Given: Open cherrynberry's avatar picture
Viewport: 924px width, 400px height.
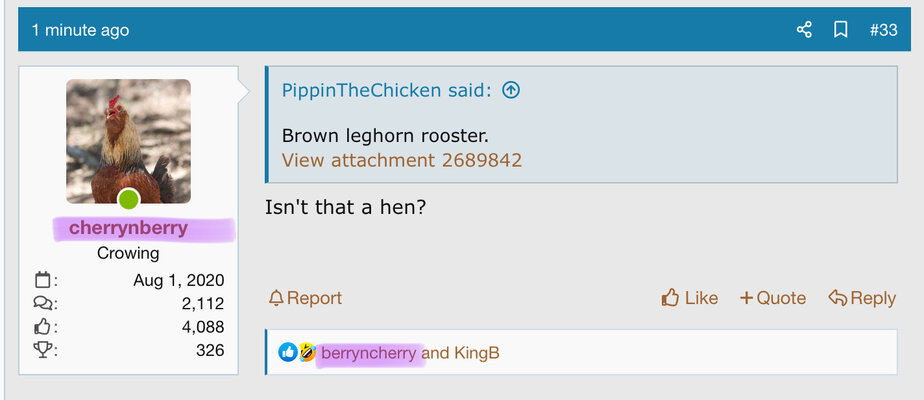Looking at the screenshot, I should [x=128, y=141].
